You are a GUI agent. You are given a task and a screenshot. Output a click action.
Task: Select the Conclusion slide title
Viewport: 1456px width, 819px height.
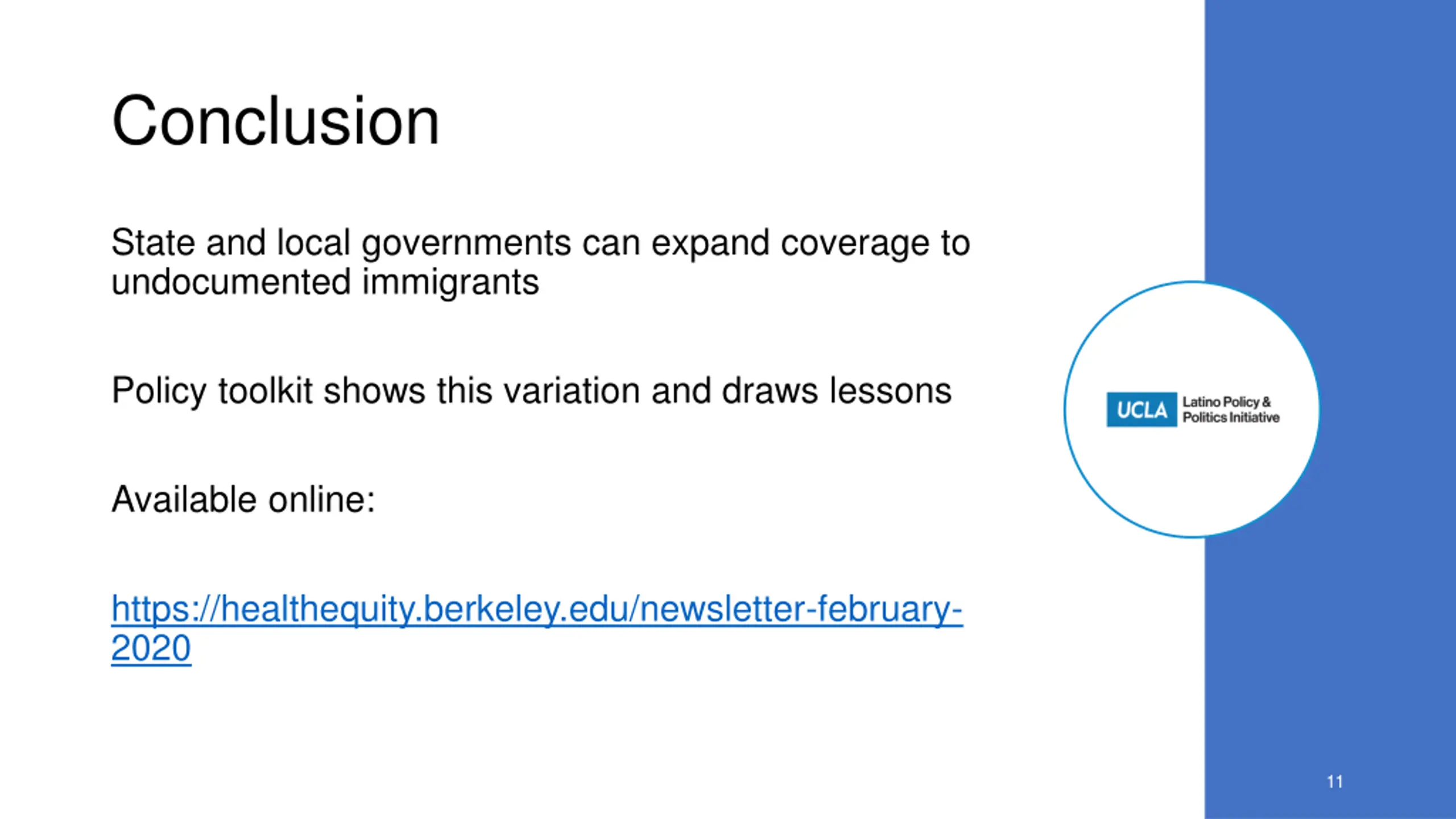point(275,121)
